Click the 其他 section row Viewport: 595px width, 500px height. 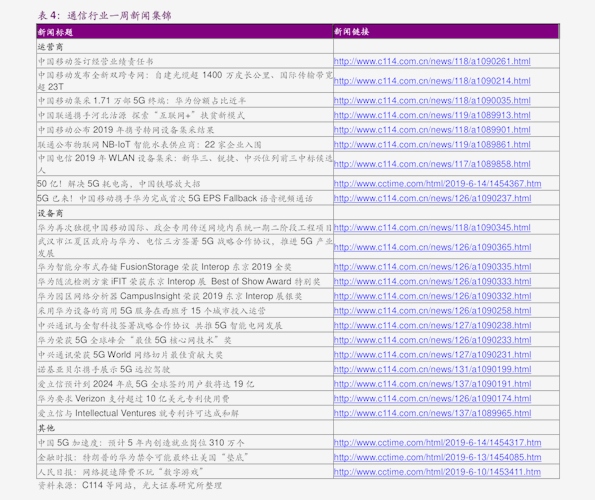(298, 428)
